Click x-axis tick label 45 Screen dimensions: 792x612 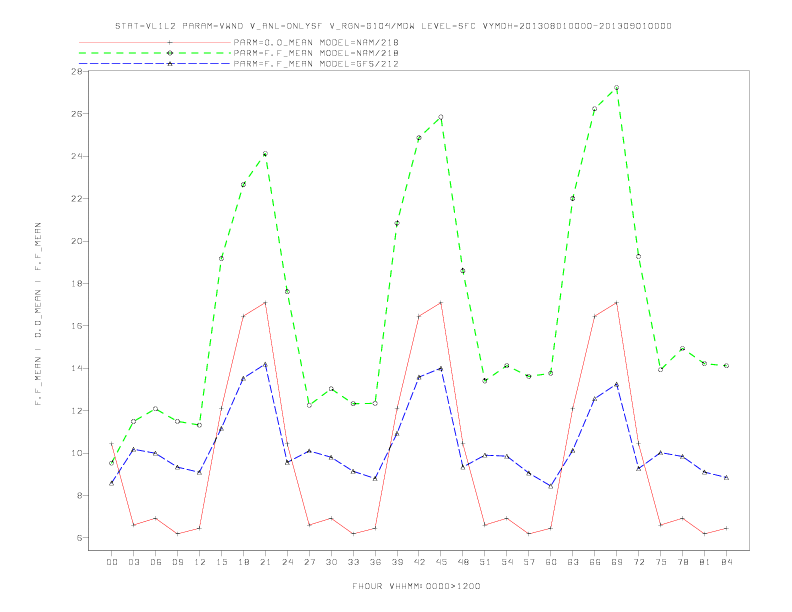tap(441, 562)
